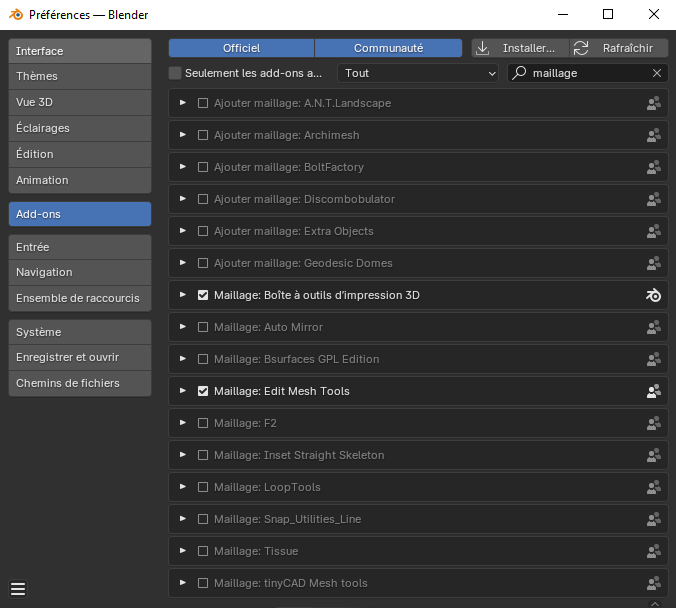
Task: Click the maillage search field
Action: click(588, 73)
